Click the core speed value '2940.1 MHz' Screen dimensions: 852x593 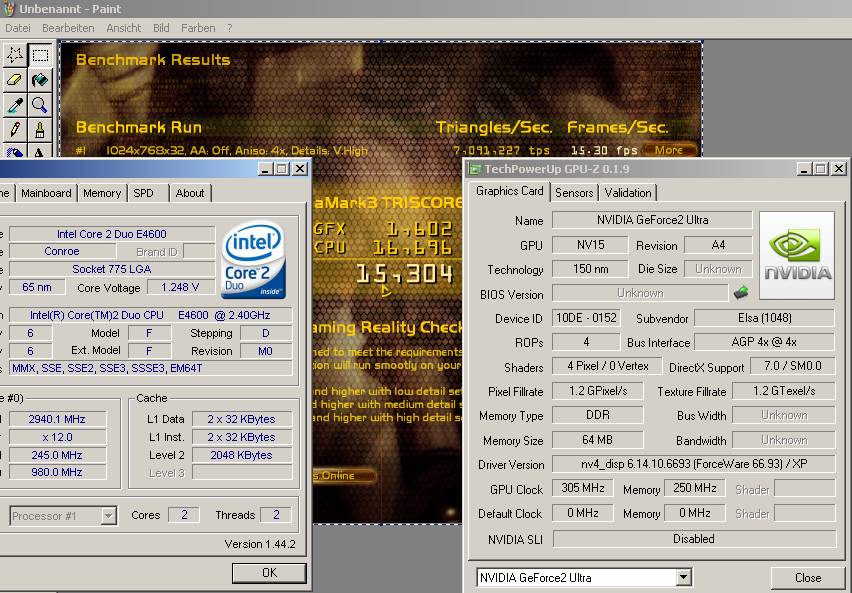coord(57,419)
